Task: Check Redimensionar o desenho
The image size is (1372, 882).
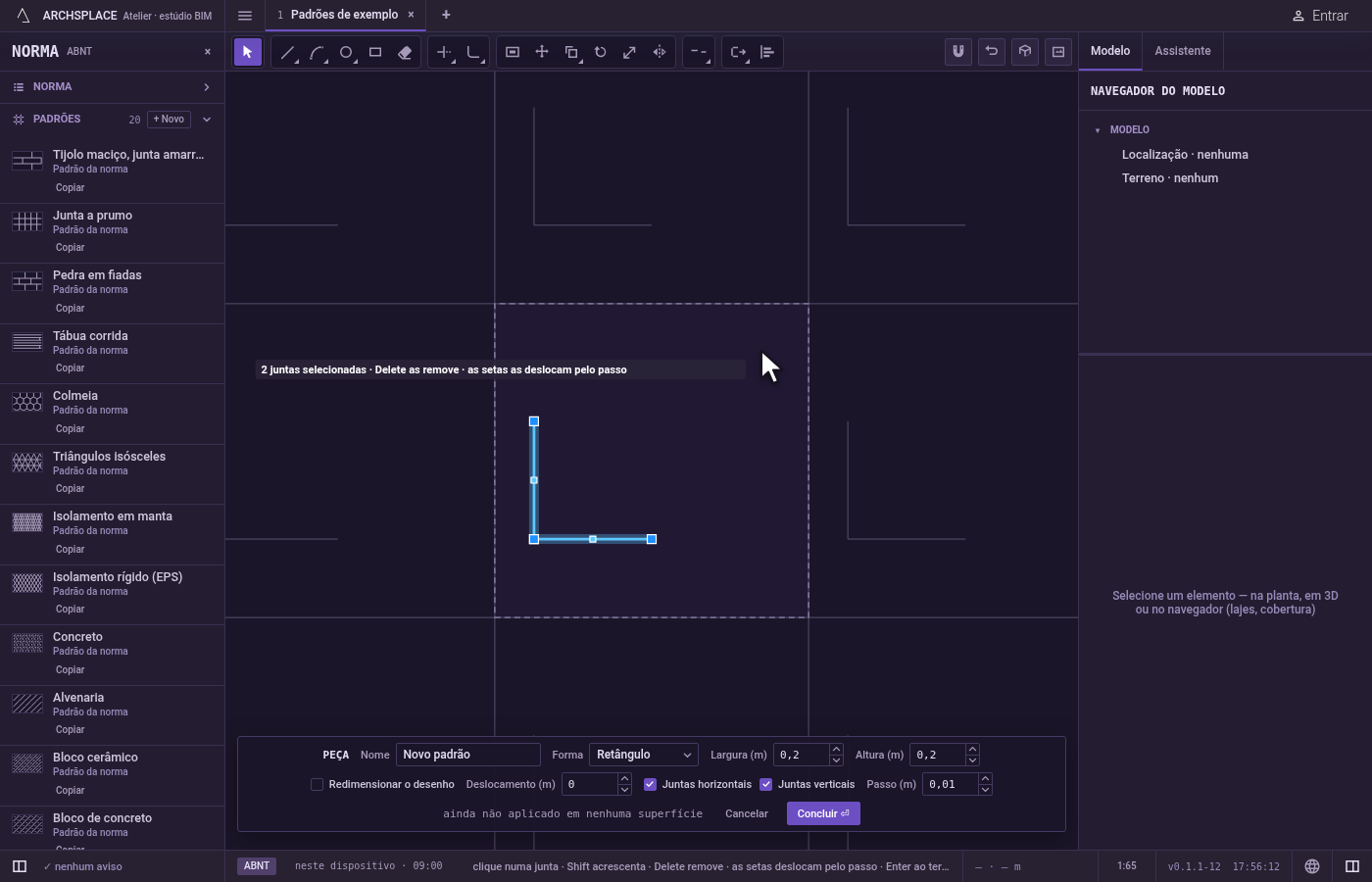Action: [x=317, y=784]
